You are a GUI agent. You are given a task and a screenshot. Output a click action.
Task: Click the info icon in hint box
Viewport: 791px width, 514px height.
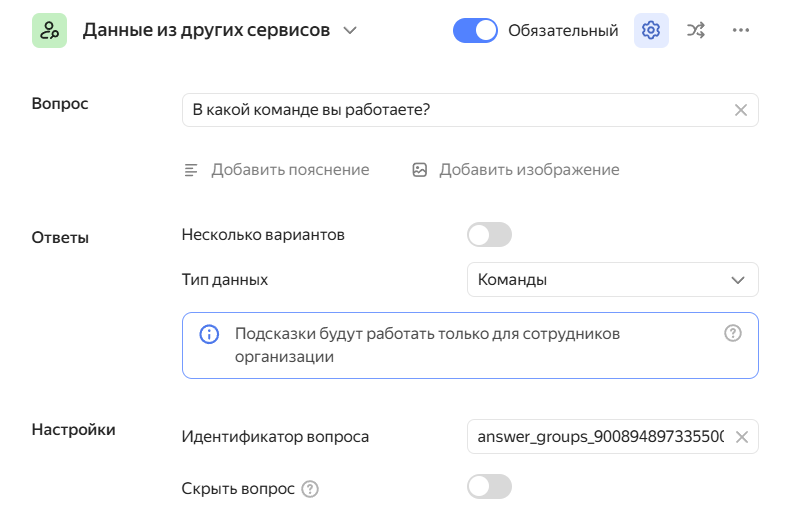[209, 334]
